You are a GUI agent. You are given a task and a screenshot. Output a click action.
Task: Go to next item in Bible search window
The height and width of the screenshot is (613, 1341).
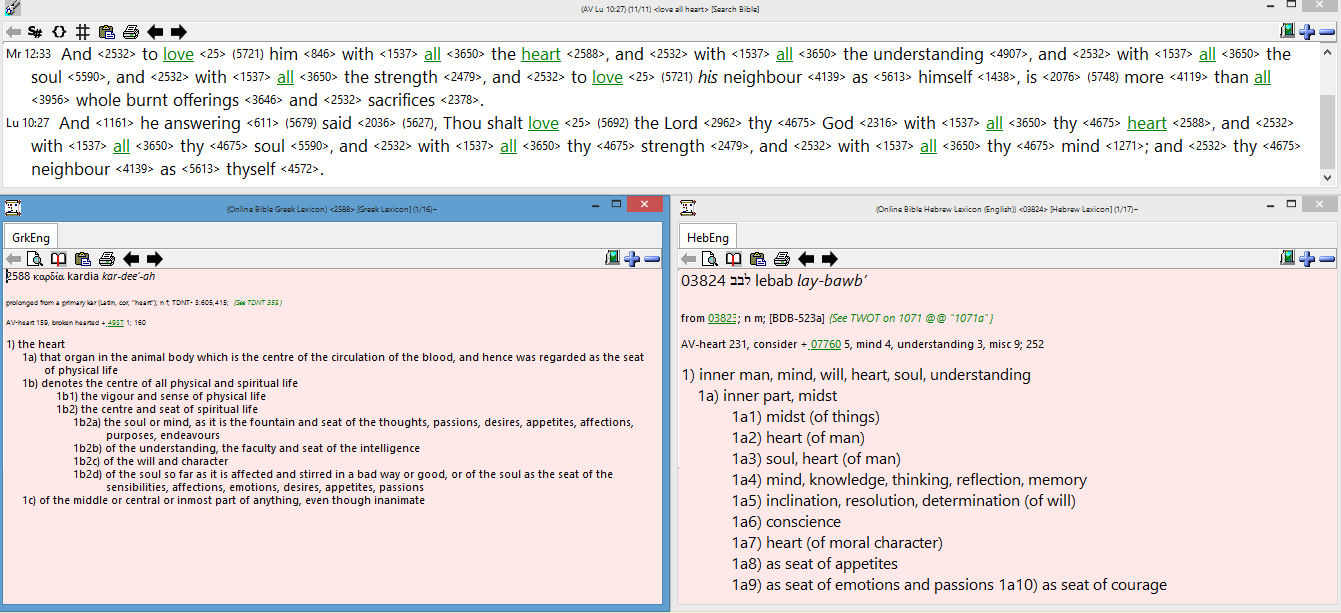point(178,32)
